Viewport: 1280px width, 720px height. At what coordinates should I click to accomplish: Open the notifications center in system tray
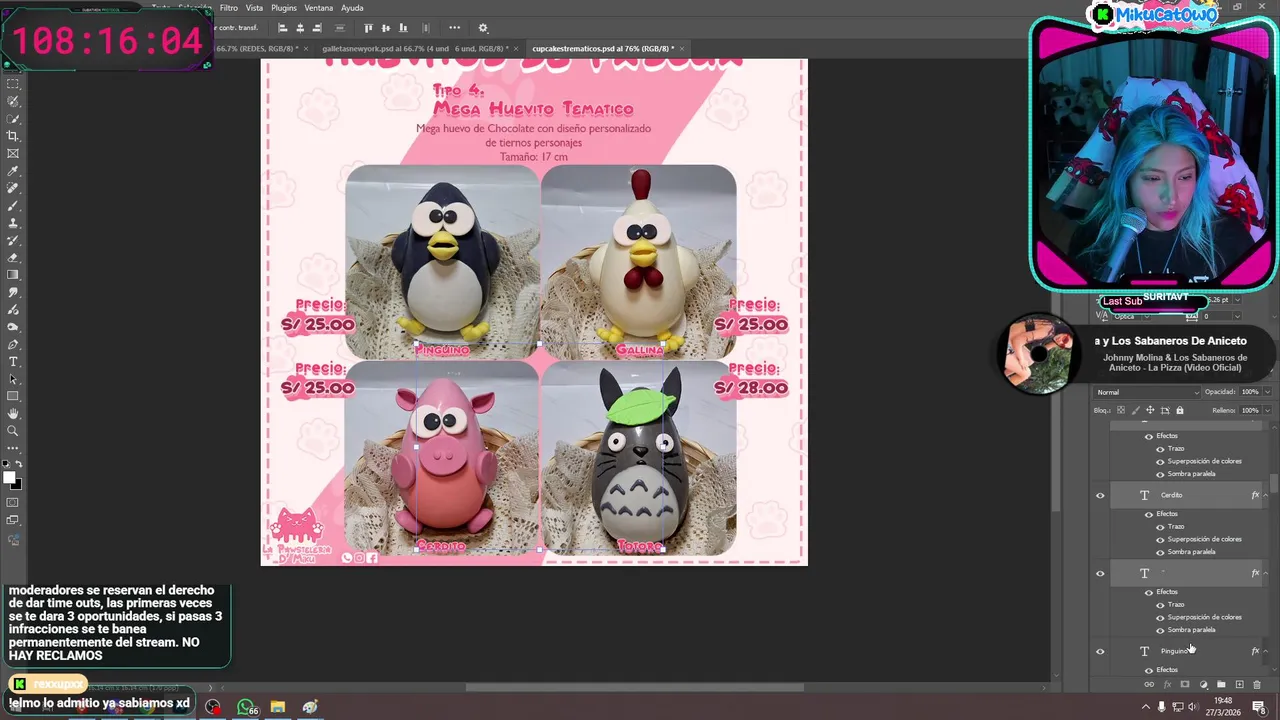pyautogui.click(x=1258, y=707)
